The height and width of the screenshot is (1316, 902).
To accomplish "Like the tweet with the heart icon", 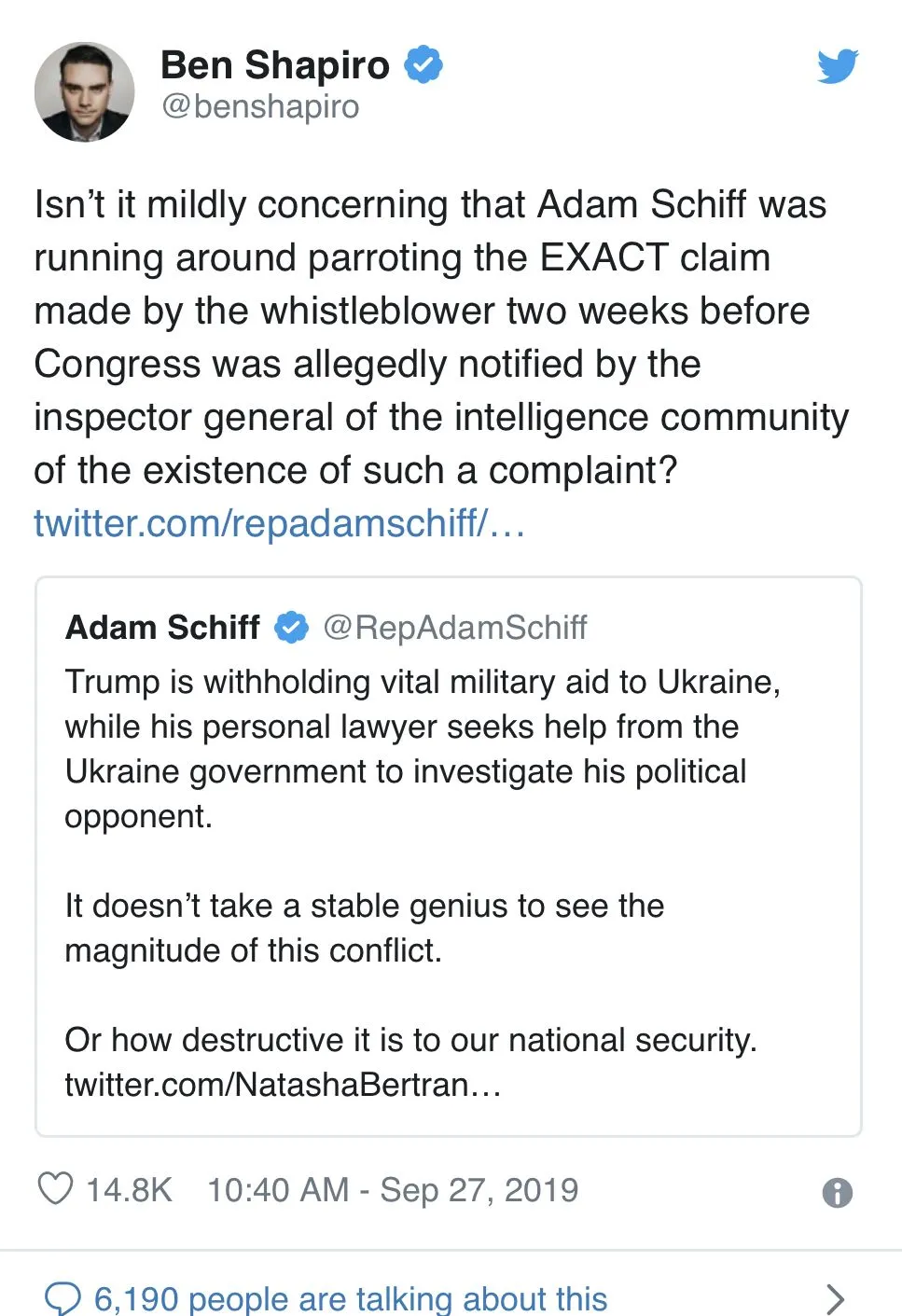I will [x=55, y=1189].
